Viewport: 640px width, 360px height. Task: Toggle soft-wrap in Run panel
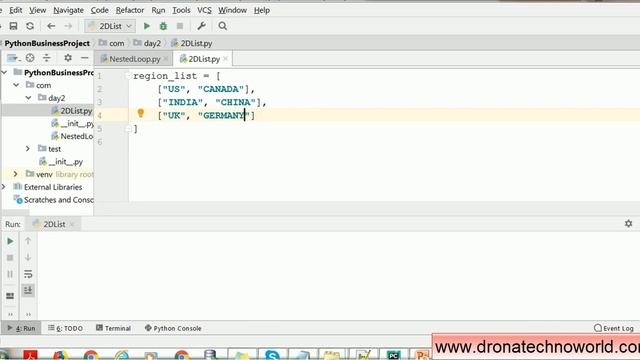click(x=28, y=274)
